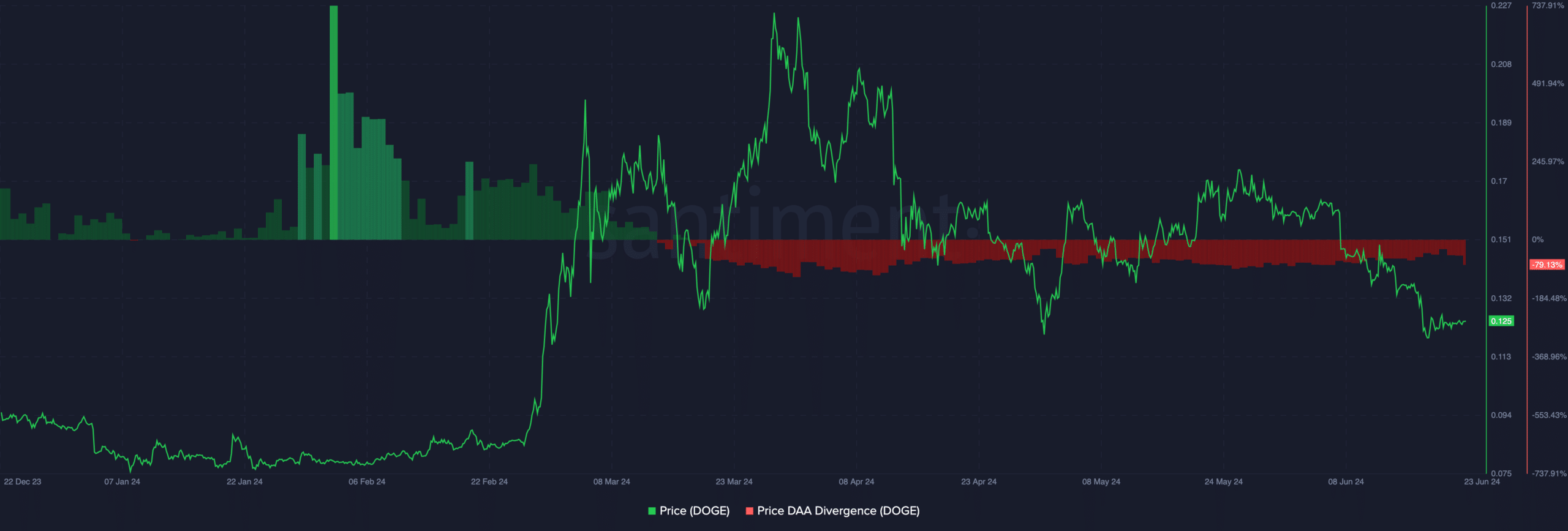Screen dimensions: 1568x531
Task: Click the 0.208 price axis value
Action: (x=1501, y=64)
